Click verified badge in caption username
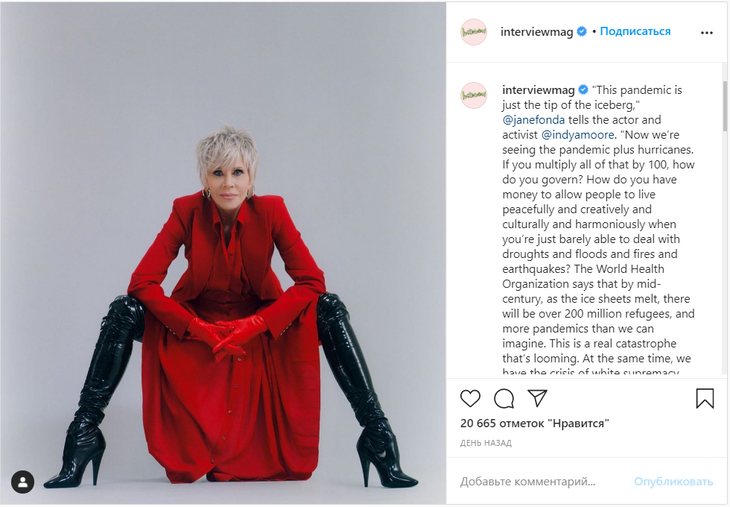The width and height of the screenshot is (730, 507). (583, 89)
